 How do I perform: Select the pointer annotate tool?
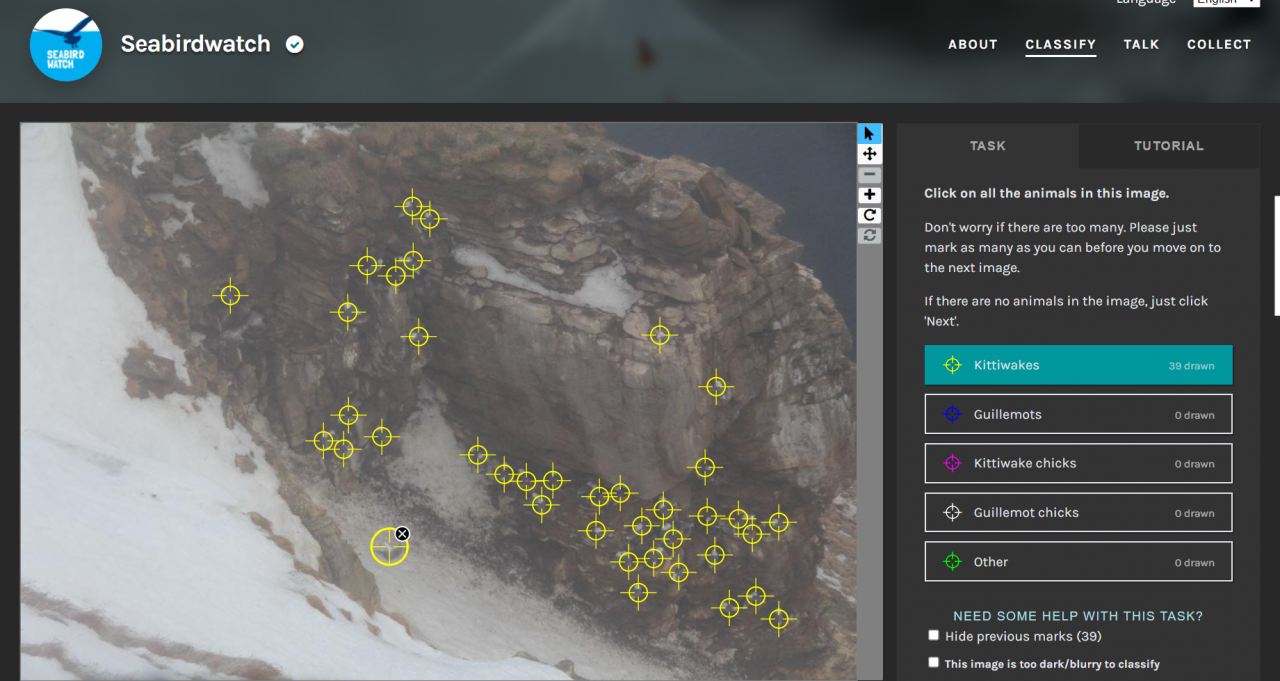[x=870, y=134]
